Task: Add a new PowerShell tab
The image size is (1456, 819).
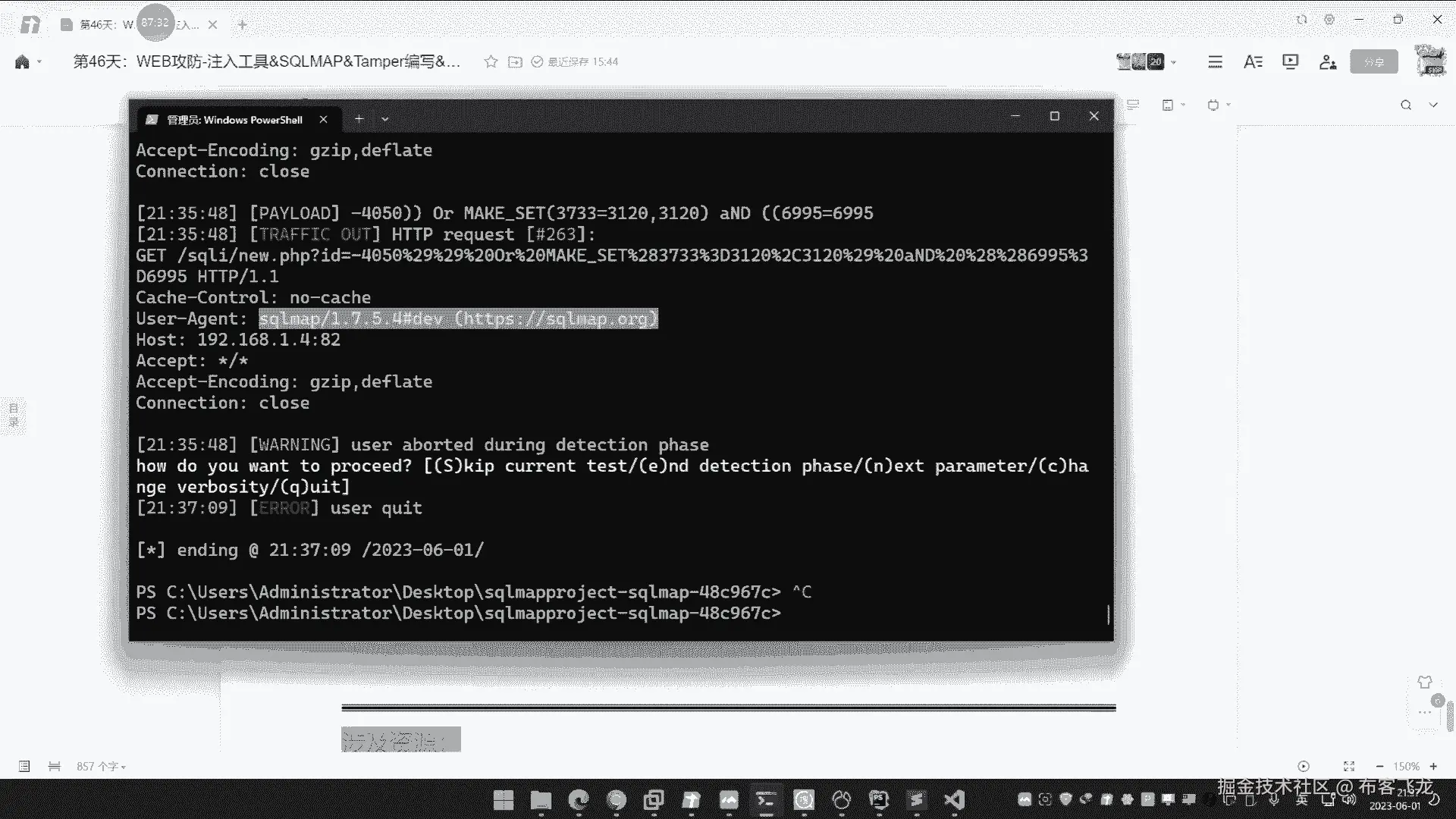Action: (359, 118)
